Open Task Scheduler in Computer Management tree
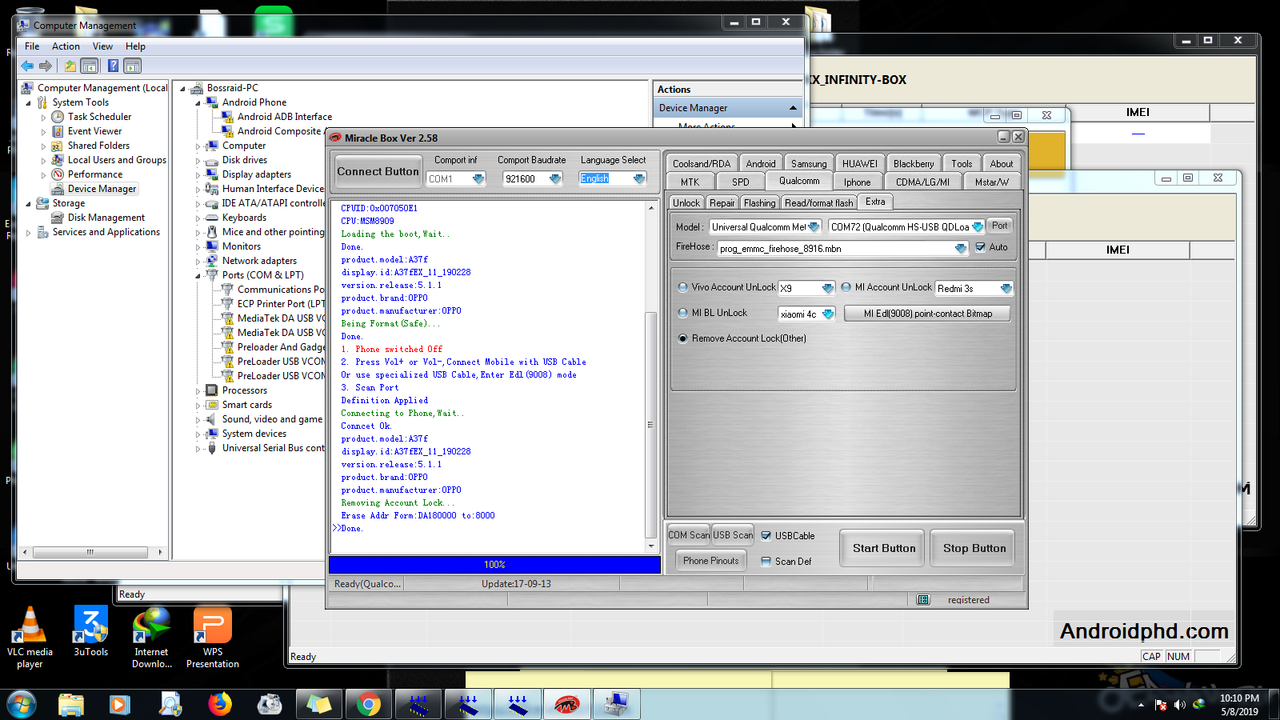This screenshot has height=720, width=1280. (99, 117)
